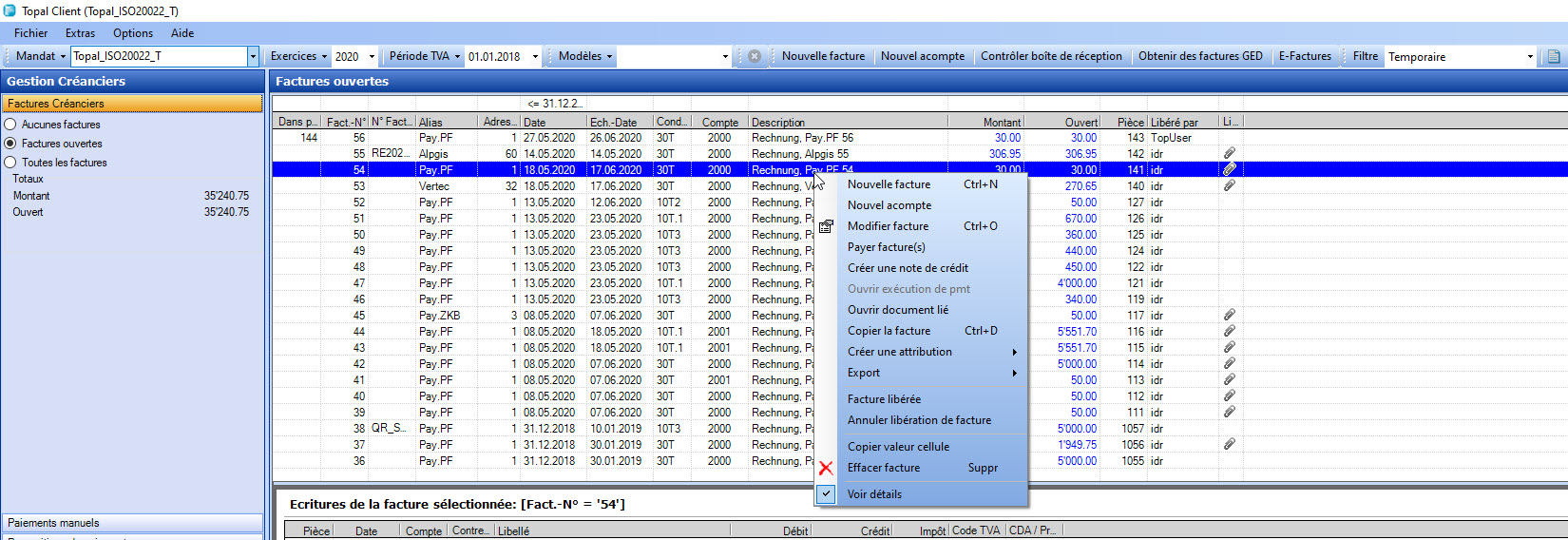
Task: Expand the Exercices year 2020 dropdown
Action: click(x=372, y=56)
